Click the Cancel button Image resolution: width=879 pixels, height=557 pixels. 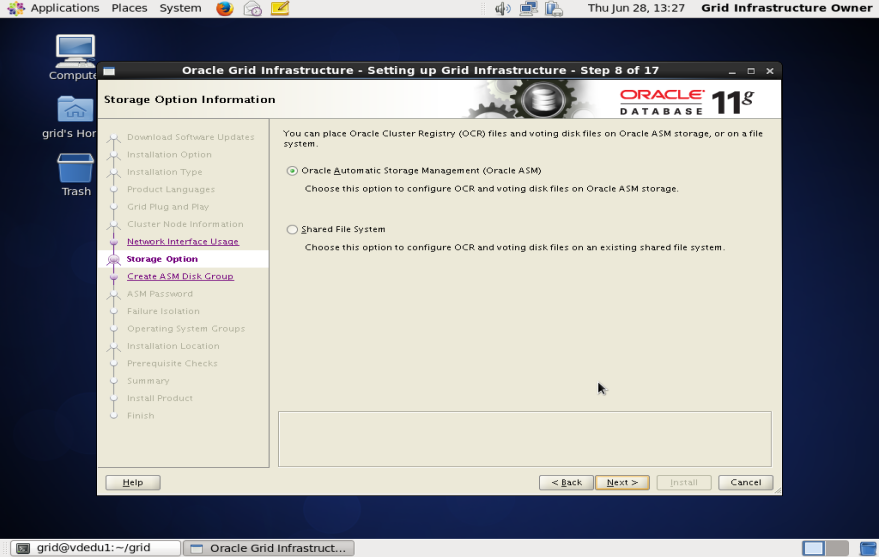[746, 482]
